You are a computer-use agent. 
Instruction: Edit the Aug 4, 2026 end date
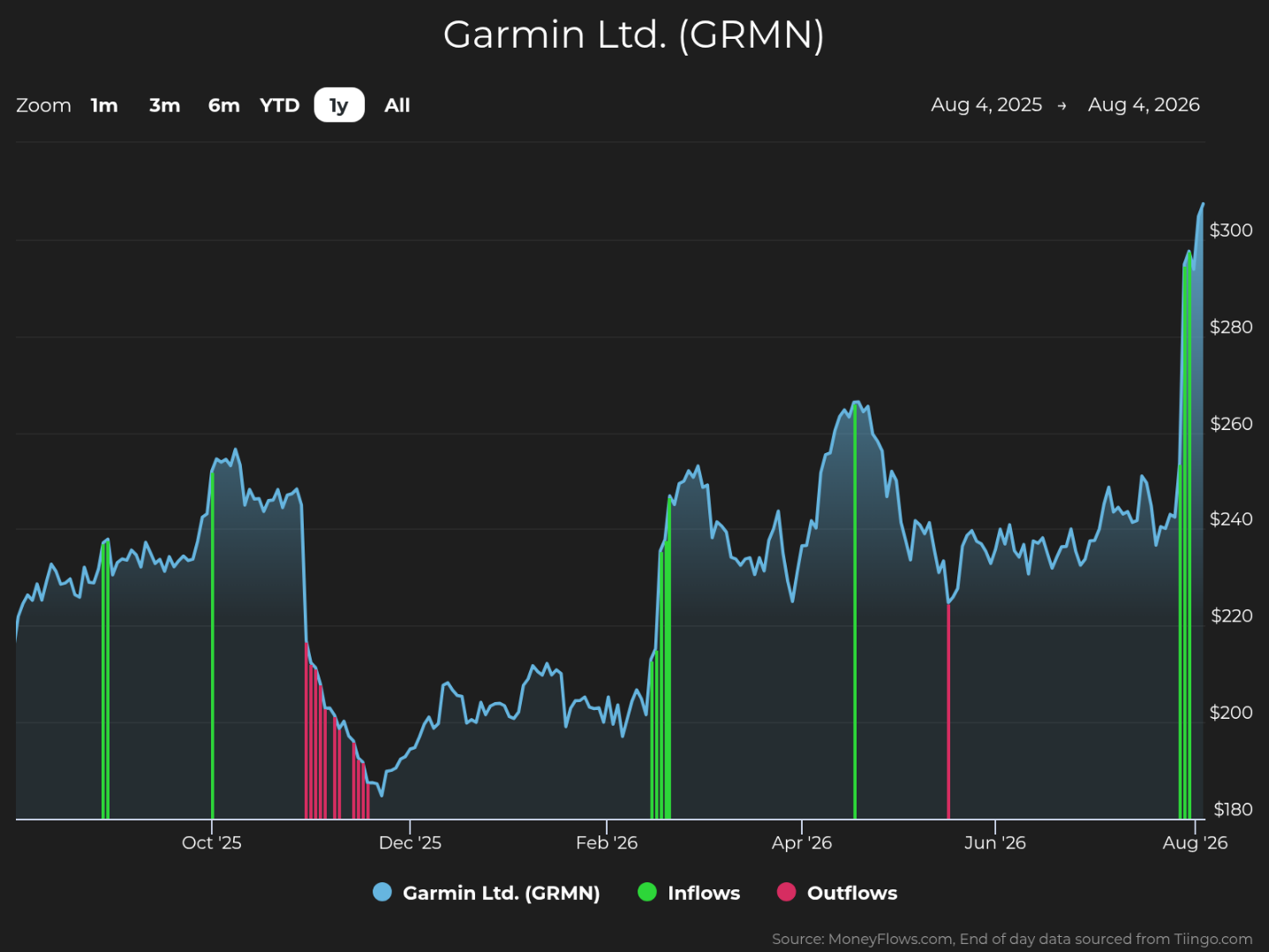pos(1144,105)
